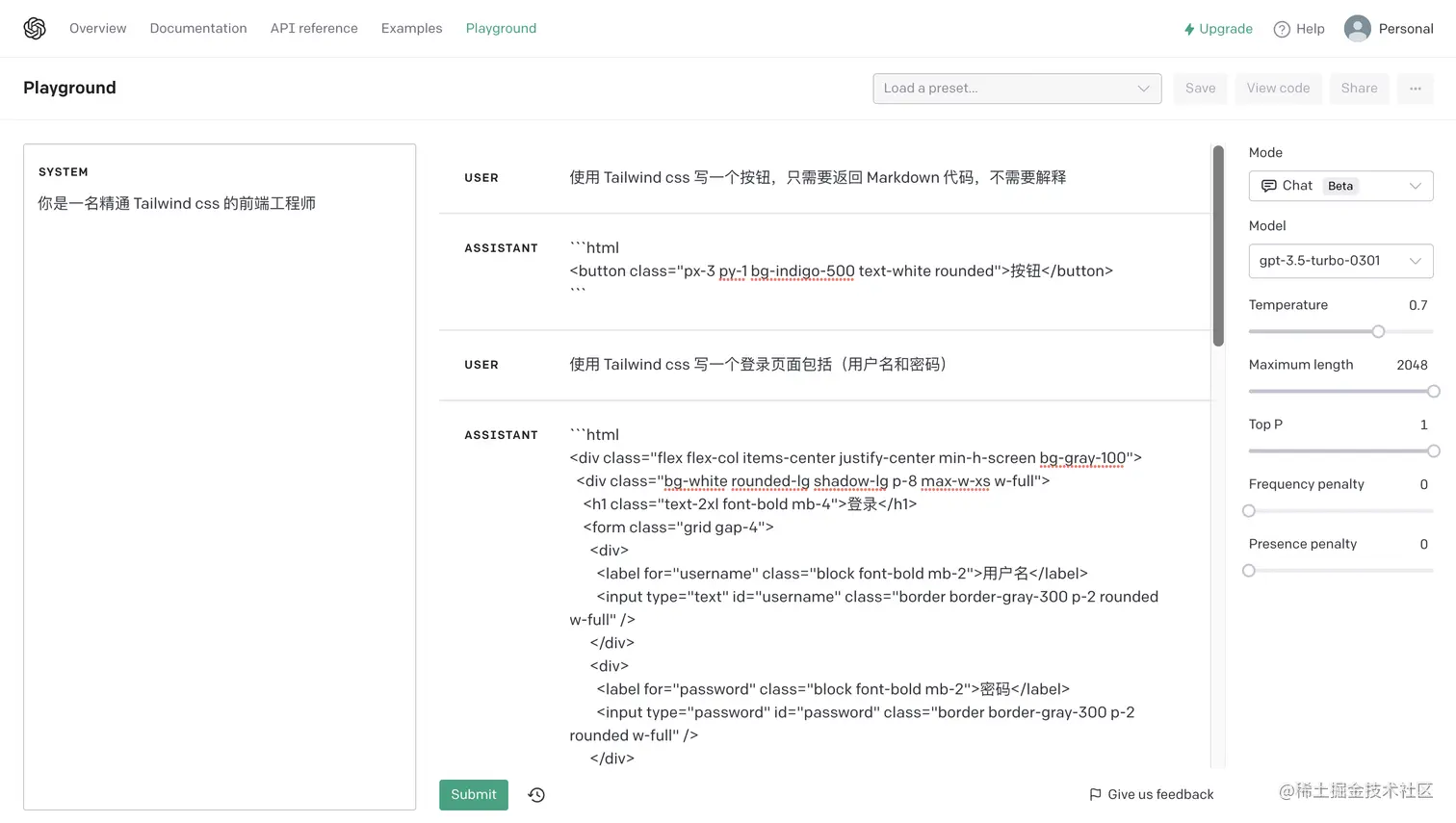
Task: Open conversation history via clock icon
Action: (x=536, y=794)
